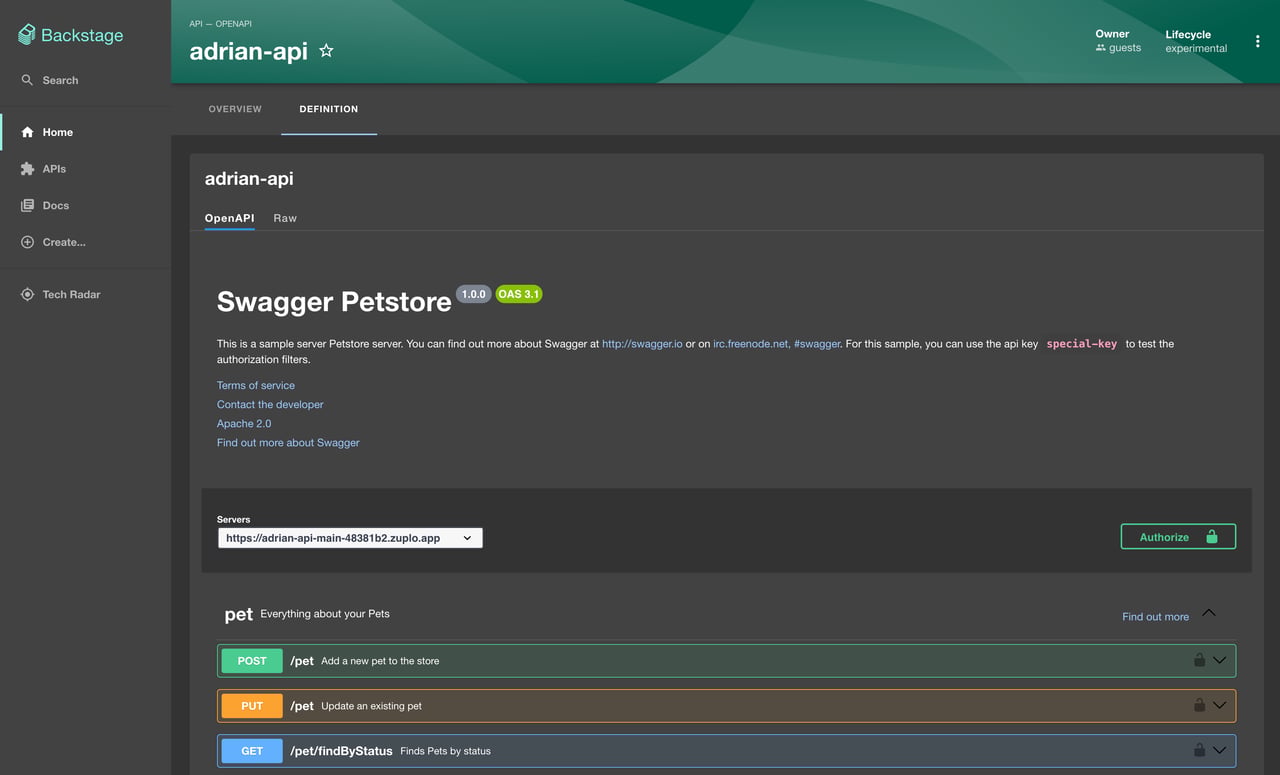Click the 'API — OPENAPI' header label
The width and height of the screenshot is (1280, 775).
(x=220, y=23)
